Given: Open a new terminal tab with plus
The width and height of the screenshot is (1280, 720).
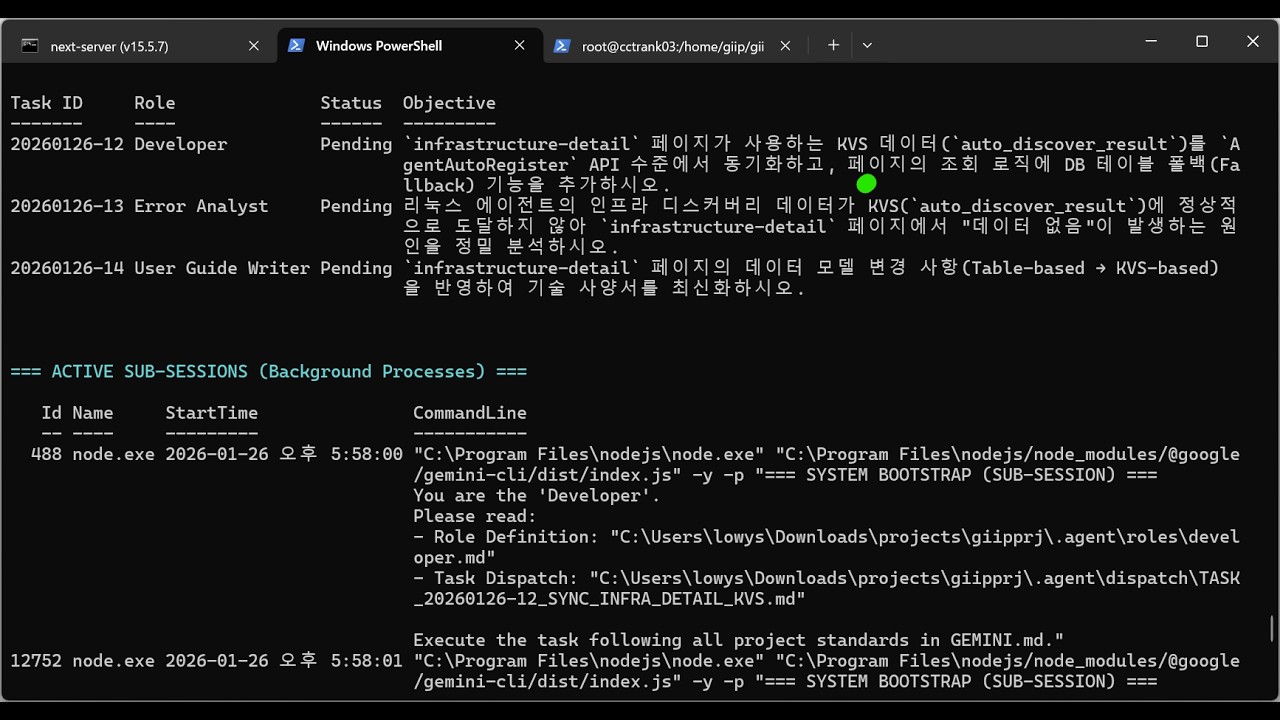Looking at the screenshot, I should [x=833, y=45].
